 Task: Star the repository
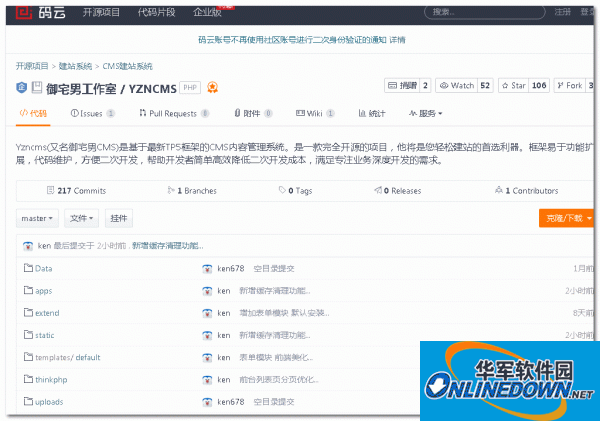[514, 85]
